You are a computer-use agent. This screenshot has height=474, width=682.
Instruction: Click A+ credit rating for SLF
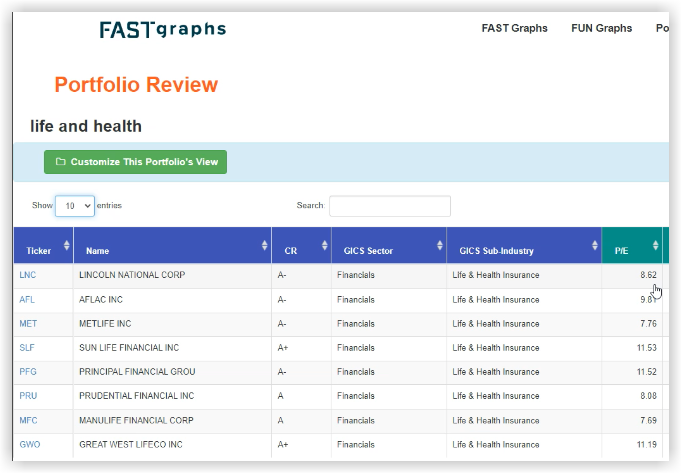coord(283,348)
